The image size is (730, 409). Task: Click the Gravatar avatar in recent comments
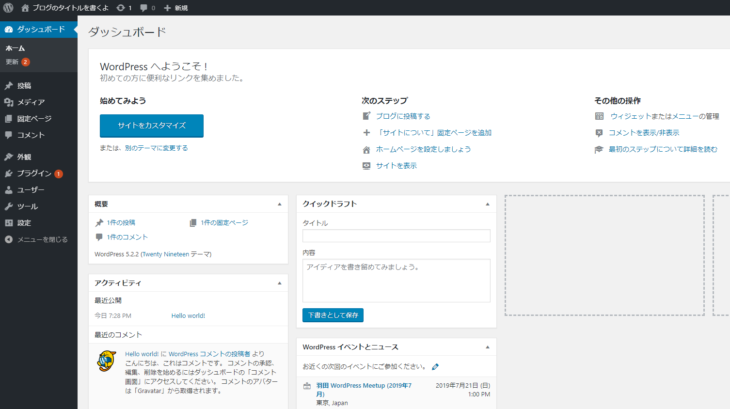click(107, 361)
